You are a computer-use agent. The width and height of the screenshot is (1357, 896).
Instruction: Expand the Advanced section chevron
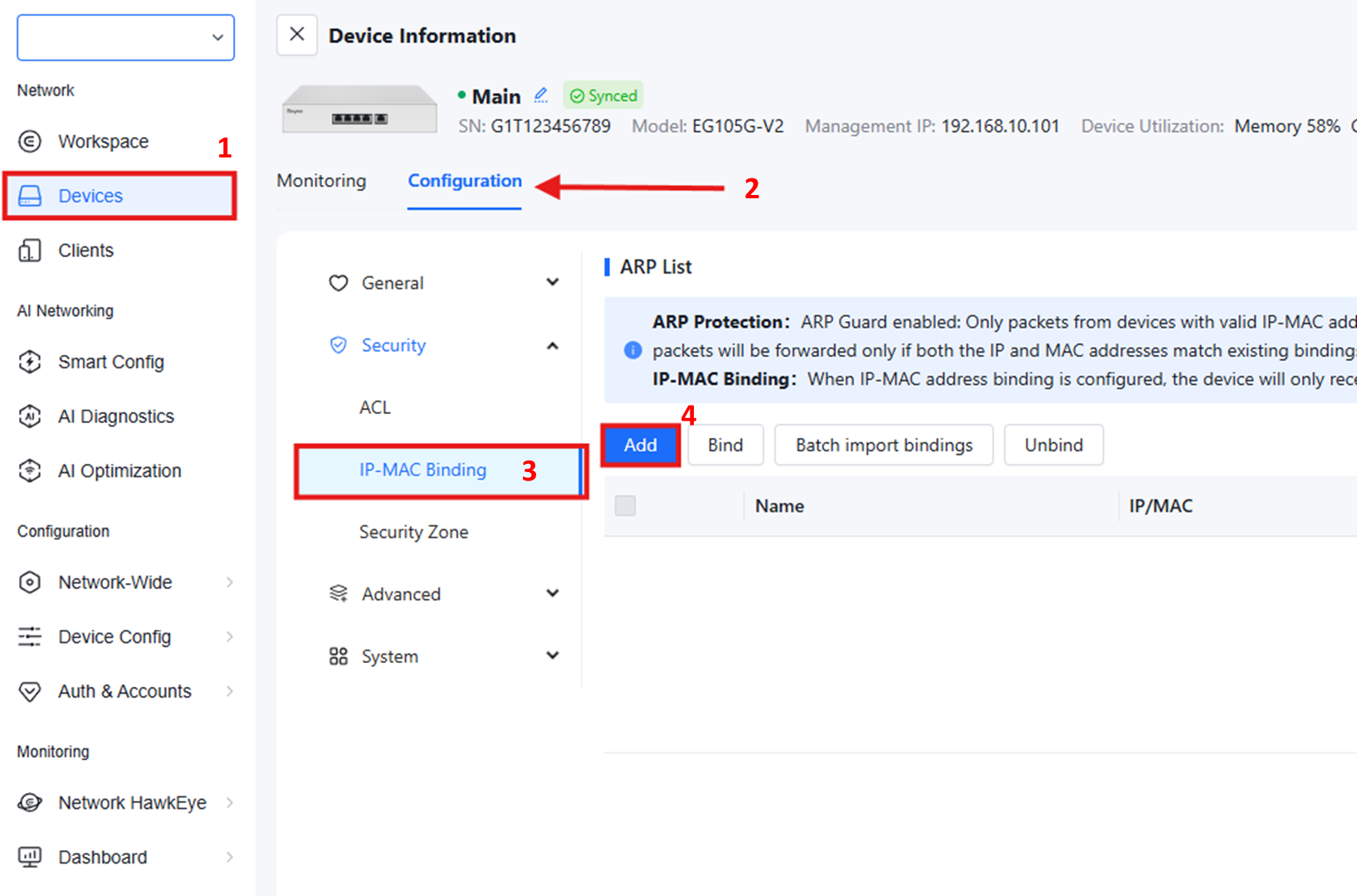pyautogui.click(x=553, y=594)
